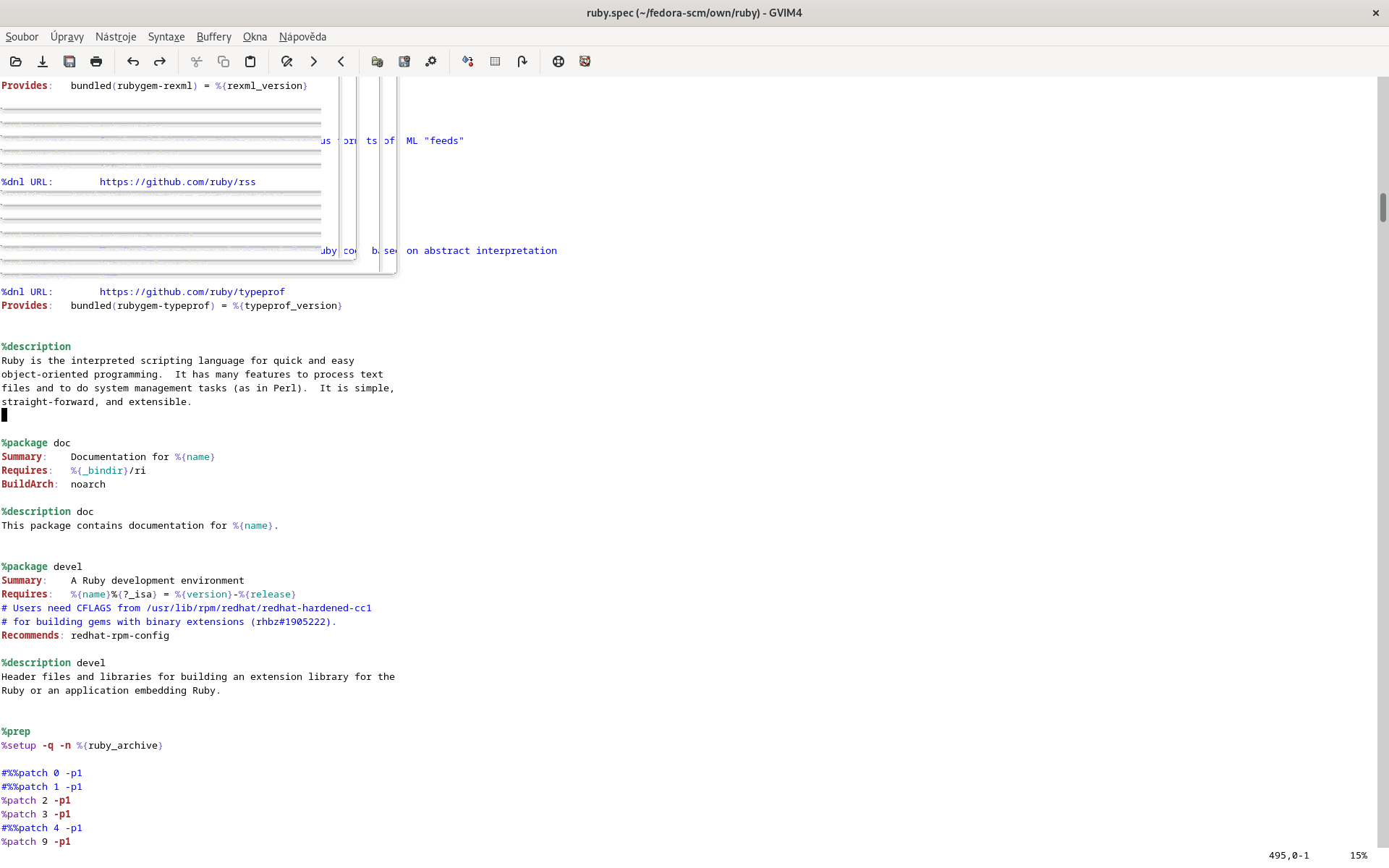Click the github.com/ruby/typeprof URL

point(192,292)
